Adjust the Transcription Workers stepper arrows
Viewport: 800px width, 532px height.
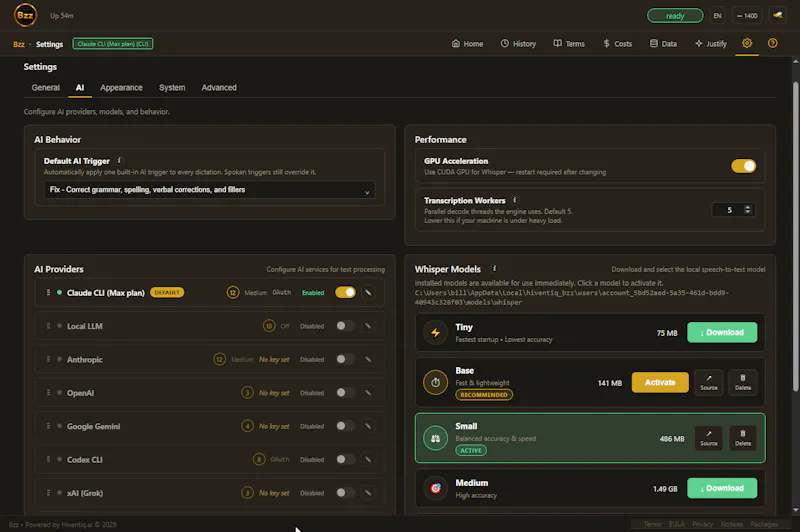pyautogui.click(x=747, y=210)
